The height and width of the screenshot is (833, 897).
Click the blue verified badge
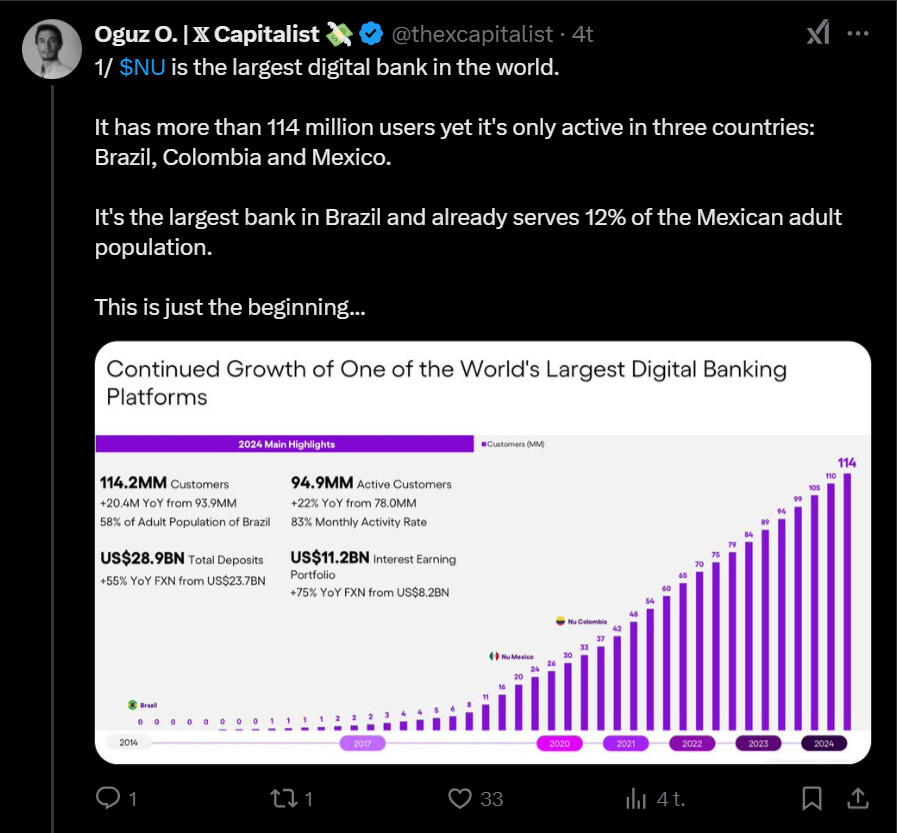(370, 34)
